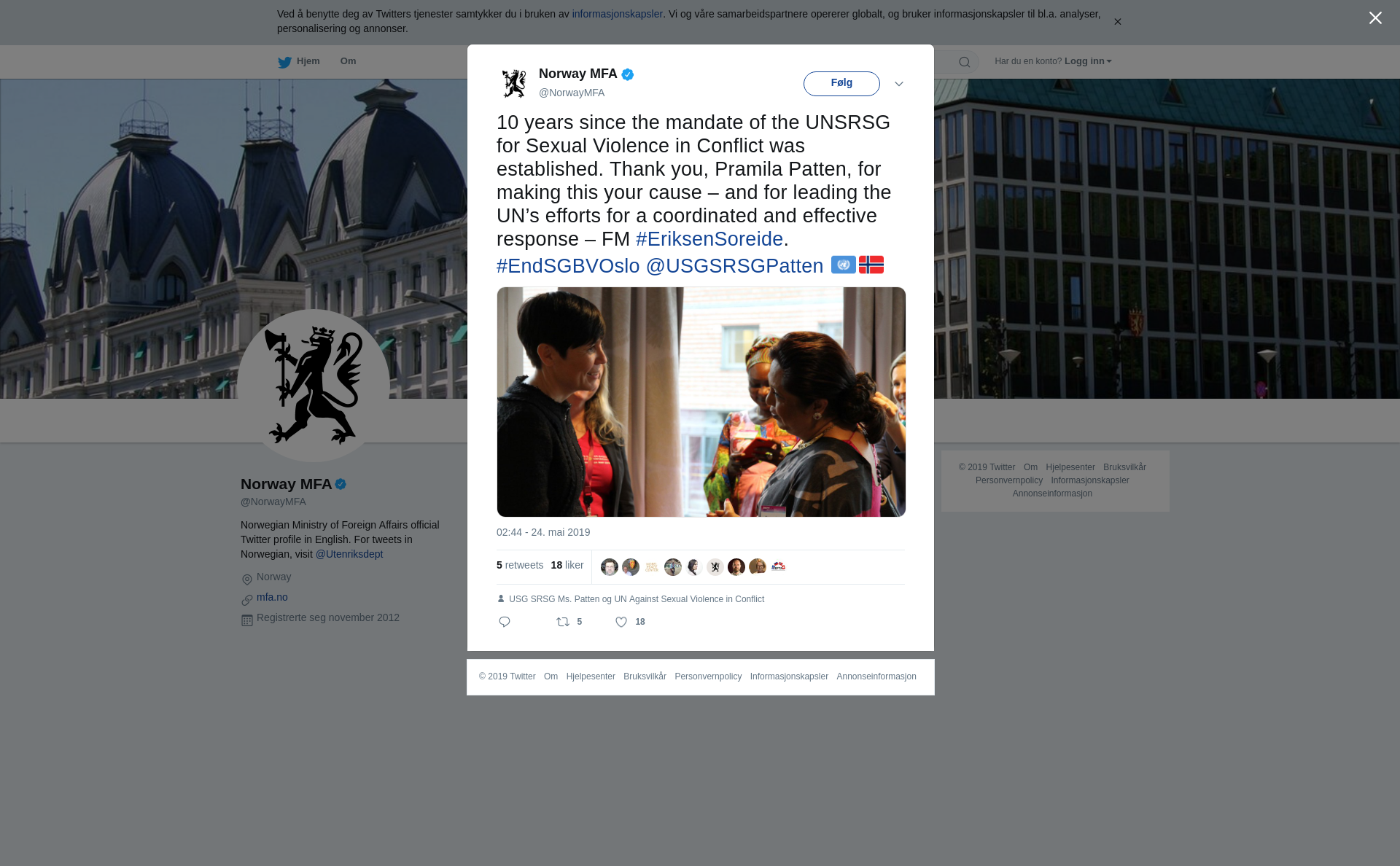Dismiss the cookie notice small X
The width and height of the screenshot is (1400, 866).
pyautogui.click(x=1117, y=22)
